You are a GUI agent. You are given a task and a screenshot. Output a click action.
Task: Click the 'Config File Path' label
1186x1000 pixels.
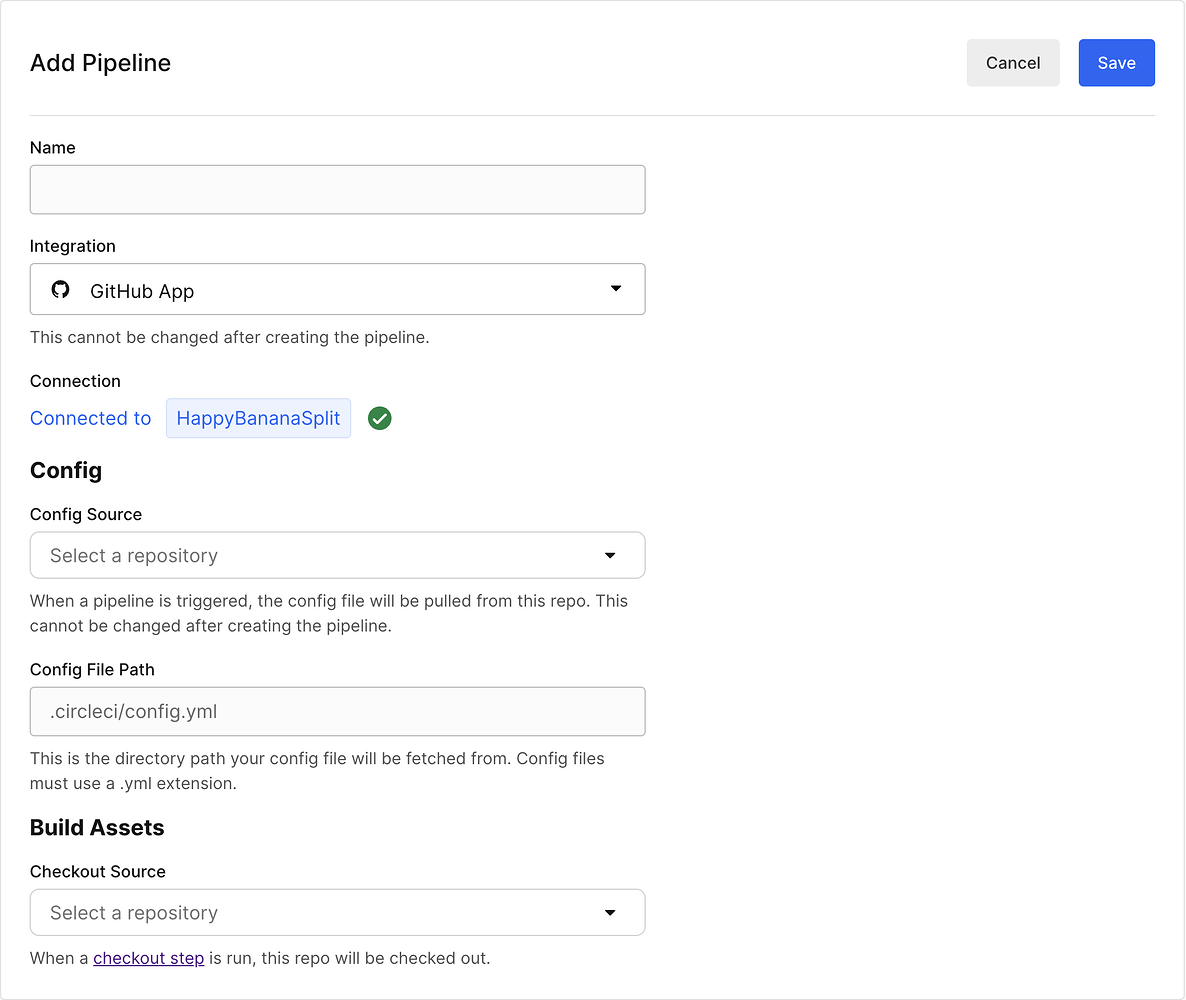(92, 669)
